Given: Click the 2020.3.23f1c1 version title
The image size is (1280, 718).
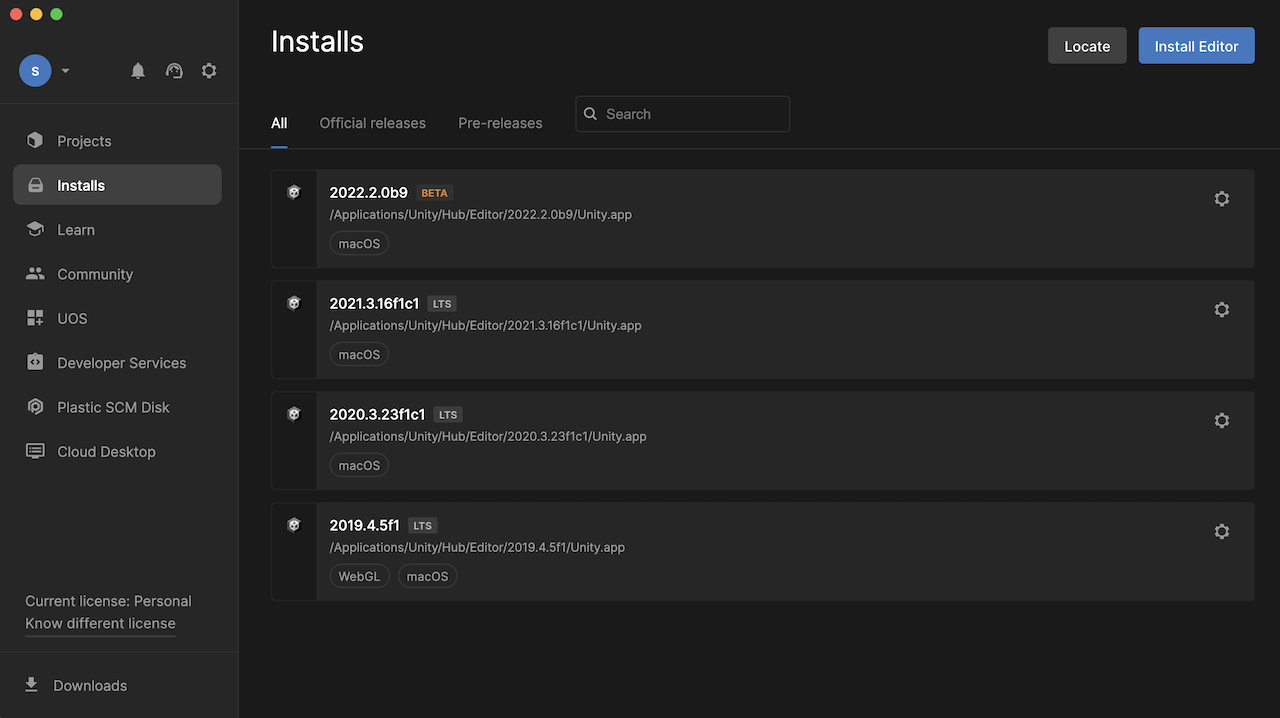Looking at the screenshot, I should 377,414.
